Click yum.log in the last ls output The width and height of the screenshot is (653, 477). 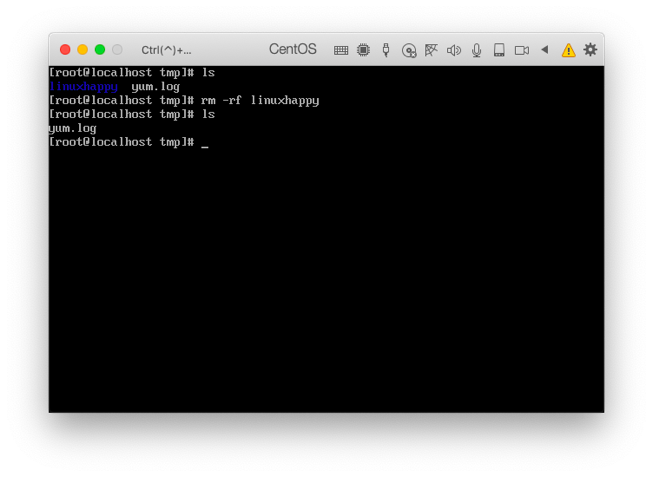72,128
